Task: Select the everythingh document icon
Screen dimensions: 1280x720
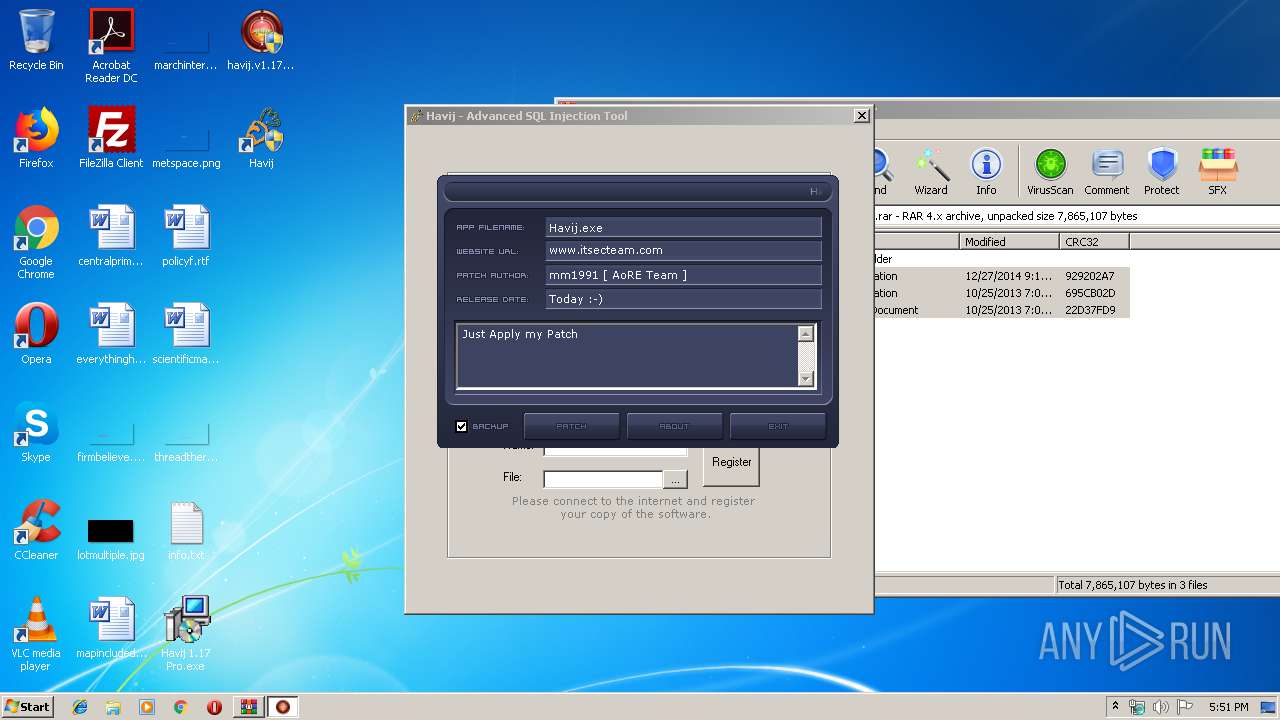Action: 111,334
